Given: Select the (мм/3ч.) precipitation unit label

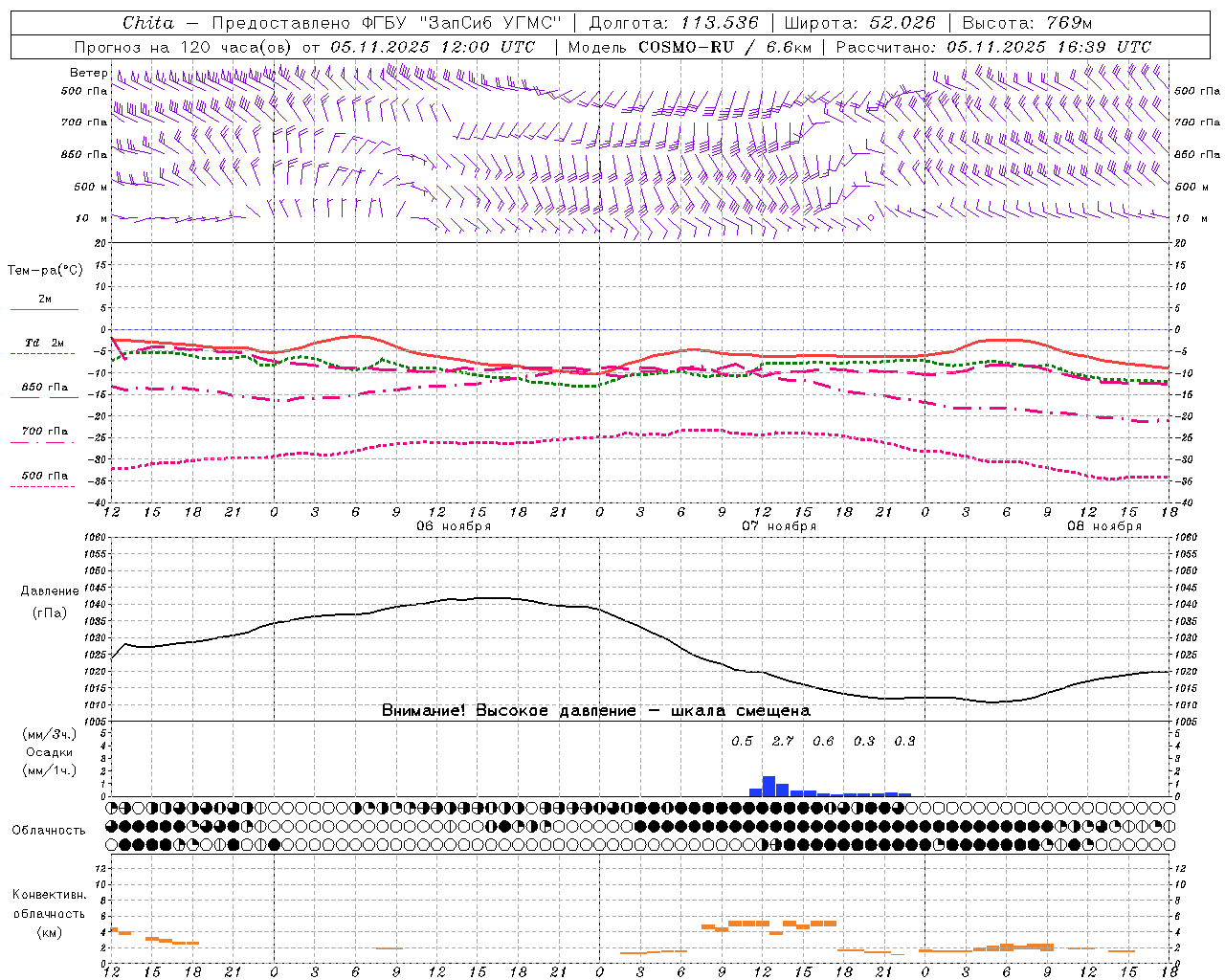Looking at the screenshot, I should tap(49, 734).
